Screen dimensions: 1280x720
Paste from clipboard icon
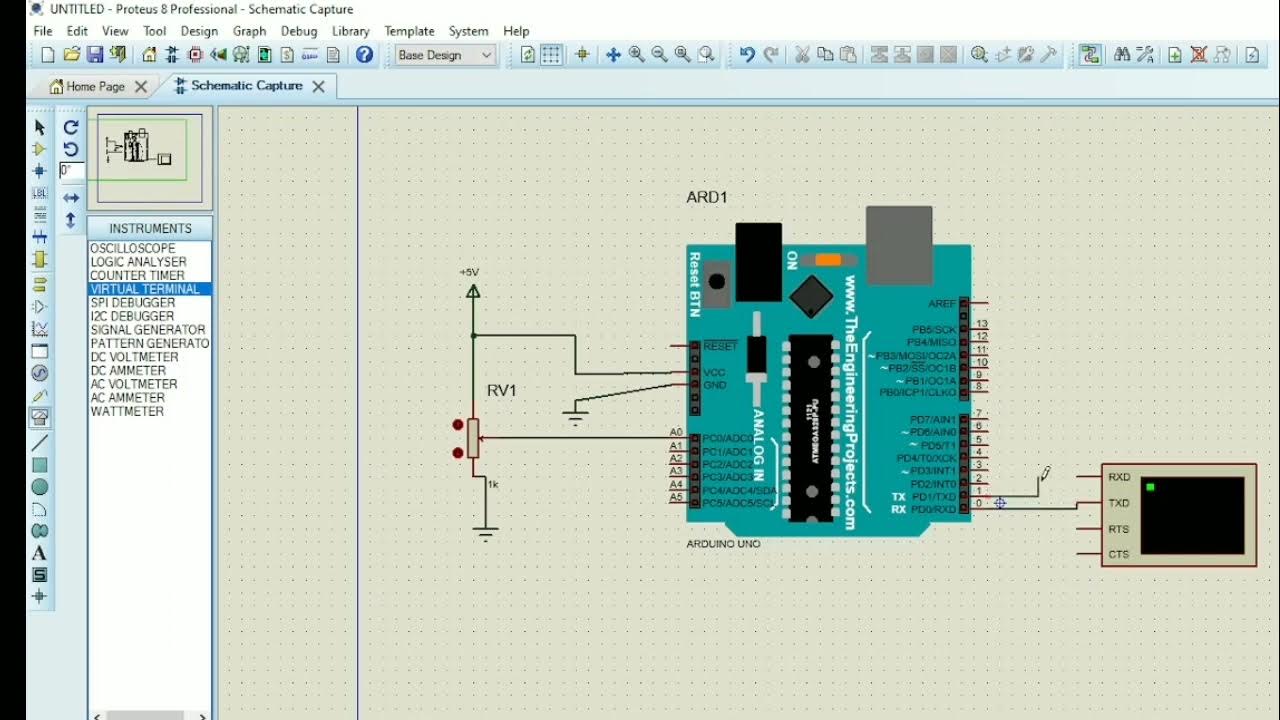[848, 55]
